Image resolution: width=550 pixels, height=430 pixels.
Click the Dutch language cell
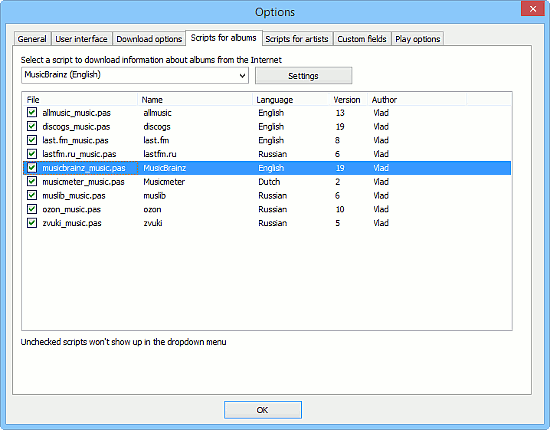click(269, 182)
